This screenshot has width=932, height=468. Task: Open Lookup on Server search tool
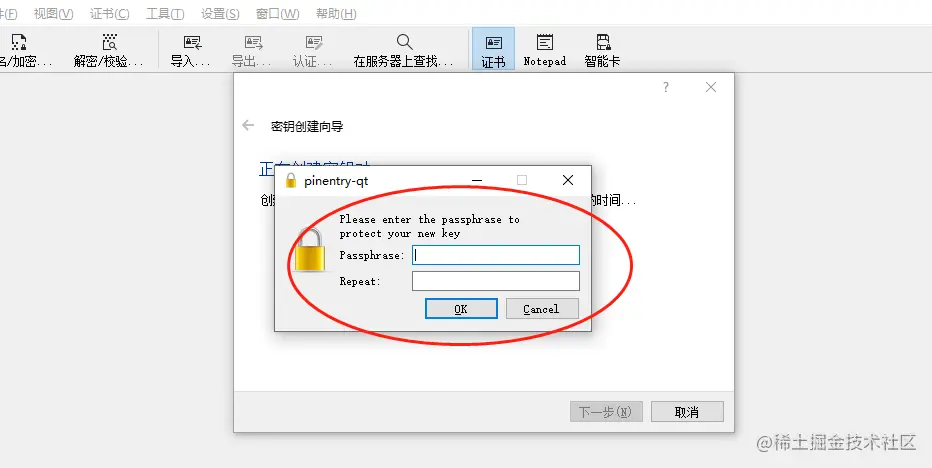404,50
